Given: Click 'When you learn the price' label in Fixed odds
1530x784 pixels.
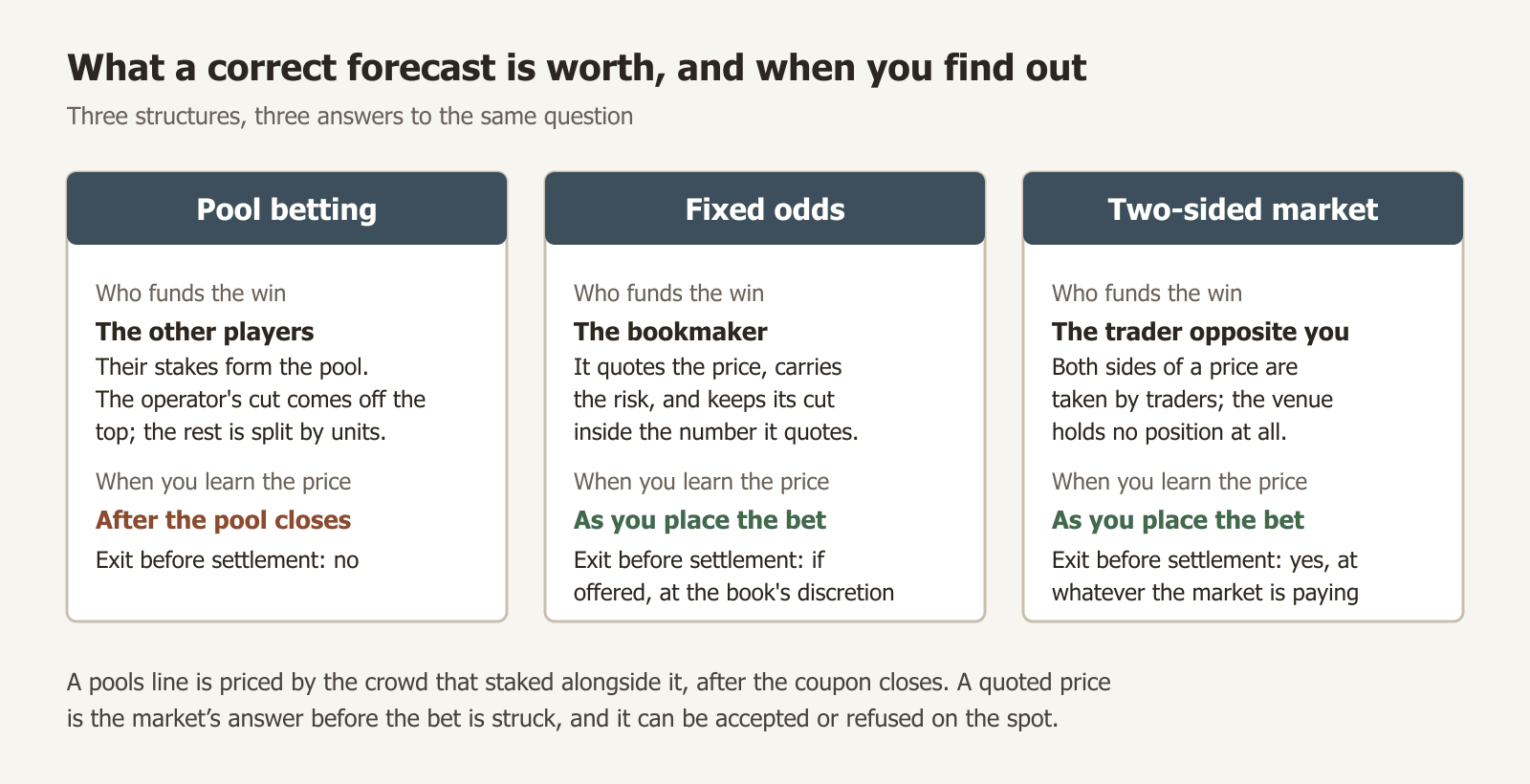Looking at the screenshot, I should click(701, 482).
